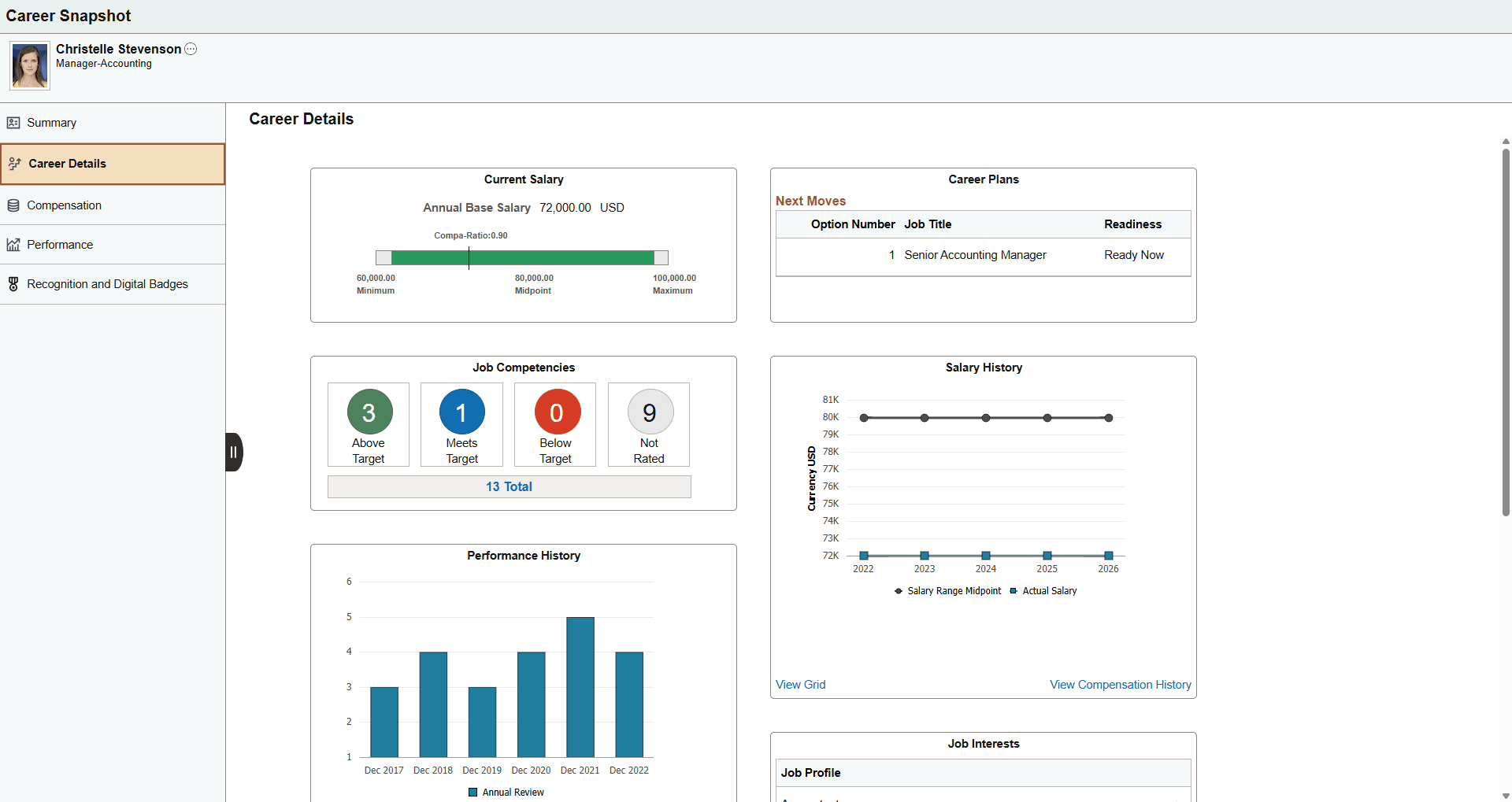Select the Meets Target competency tile

tap(461, 425)
